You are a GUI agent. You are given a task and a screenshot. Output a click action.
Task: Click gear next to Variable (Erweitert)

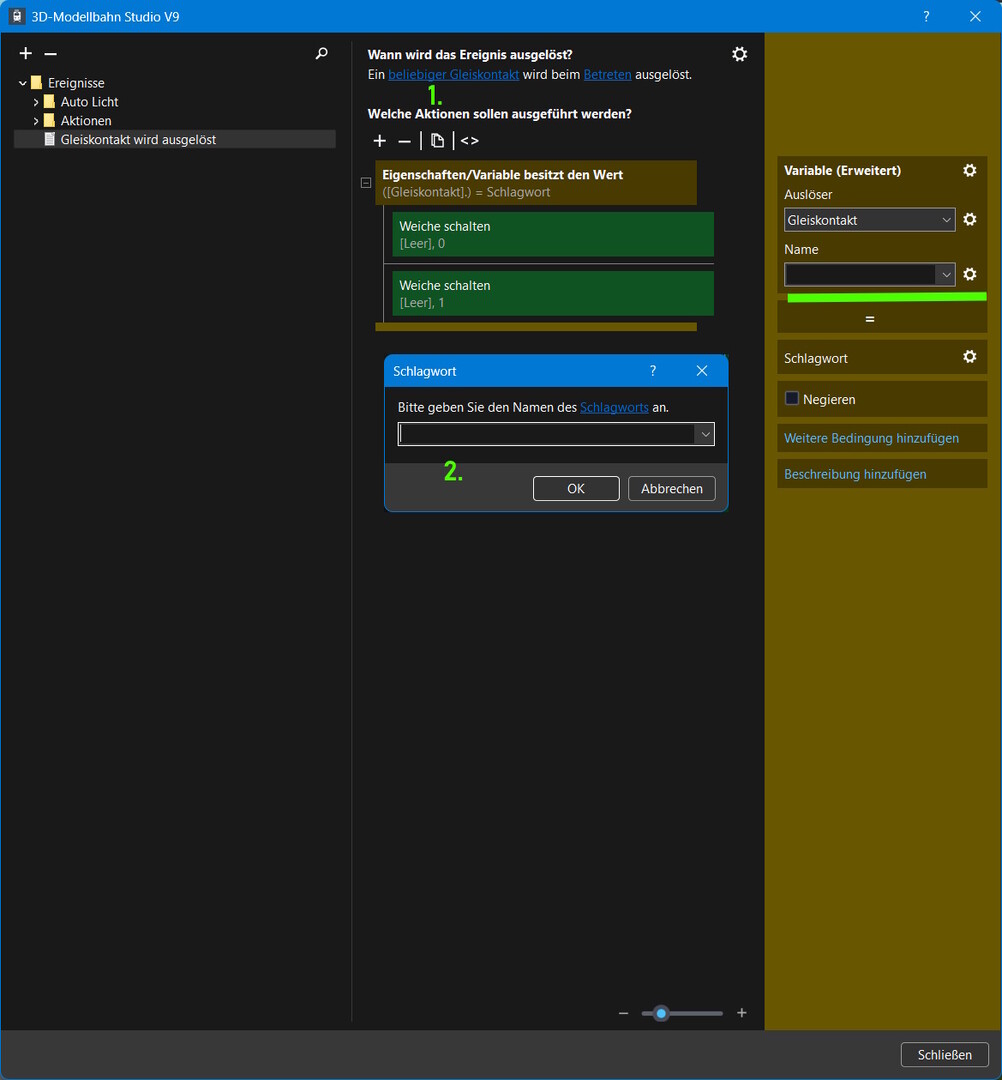969,171
